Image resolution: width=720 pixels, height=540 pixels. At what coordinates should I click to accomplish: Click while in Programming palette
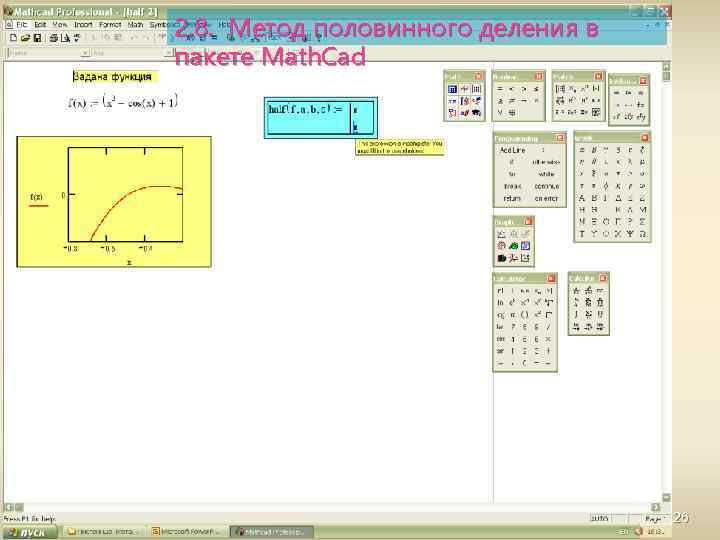coord(546,174)
